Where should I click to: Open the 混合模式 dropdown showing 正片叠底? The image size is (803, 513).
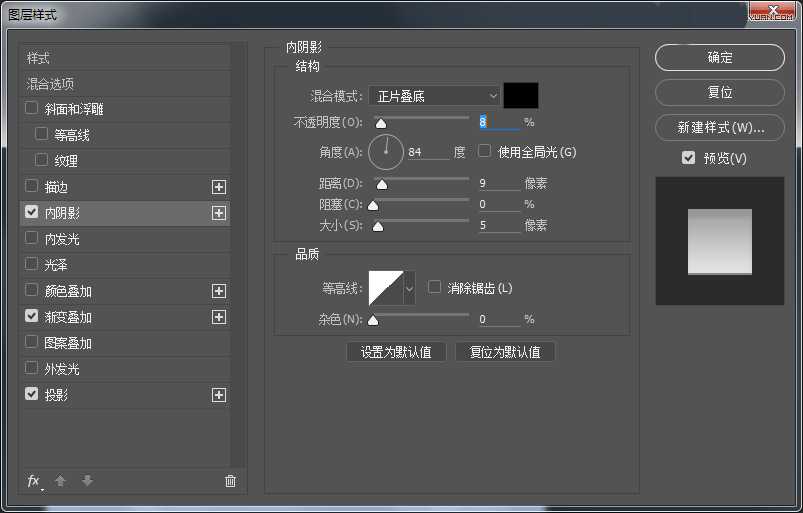pyautogui.click(x=434, y=96)
